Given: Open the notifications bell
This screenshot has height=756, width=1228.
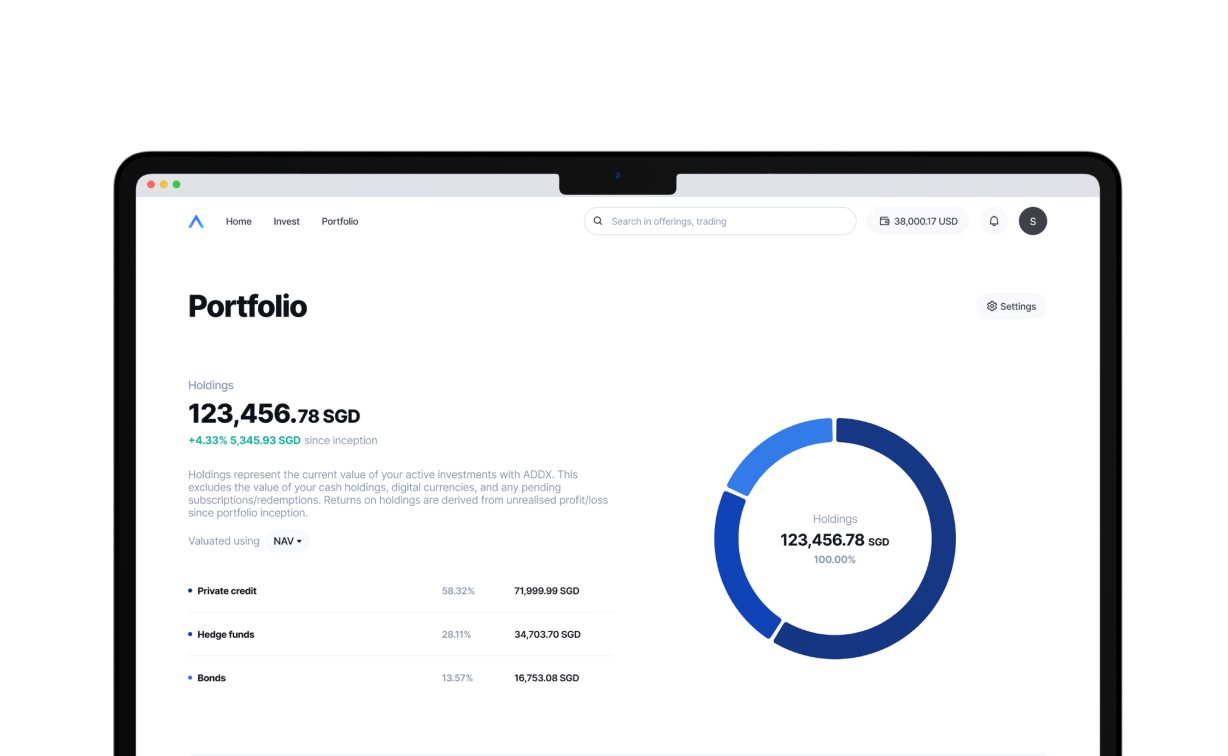Looking at the screenshot, I should [994, 221].
